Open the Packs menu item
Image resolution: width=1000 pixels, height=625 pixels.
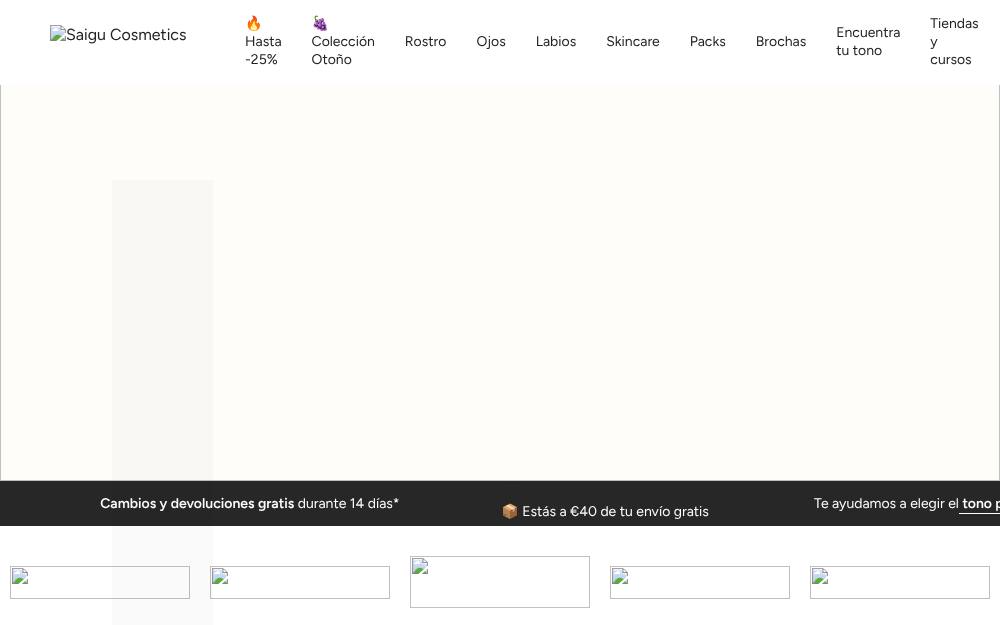coord(707,41)
